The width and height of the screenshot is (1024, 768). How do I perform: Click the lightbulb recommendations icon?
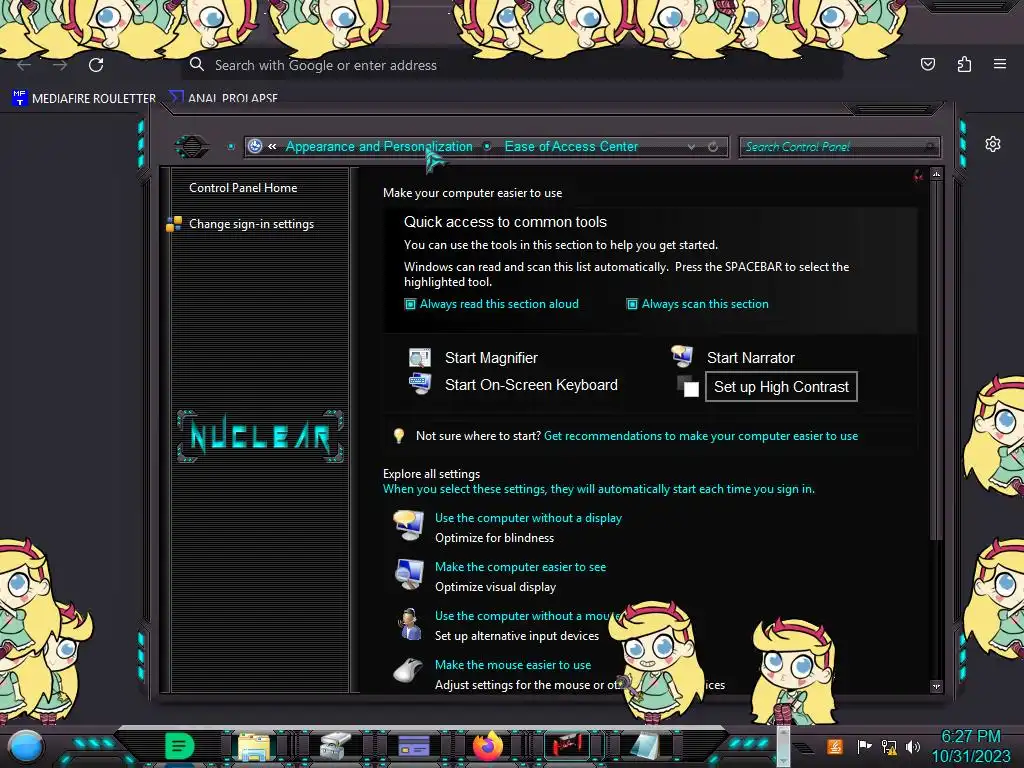click(398, 436)
